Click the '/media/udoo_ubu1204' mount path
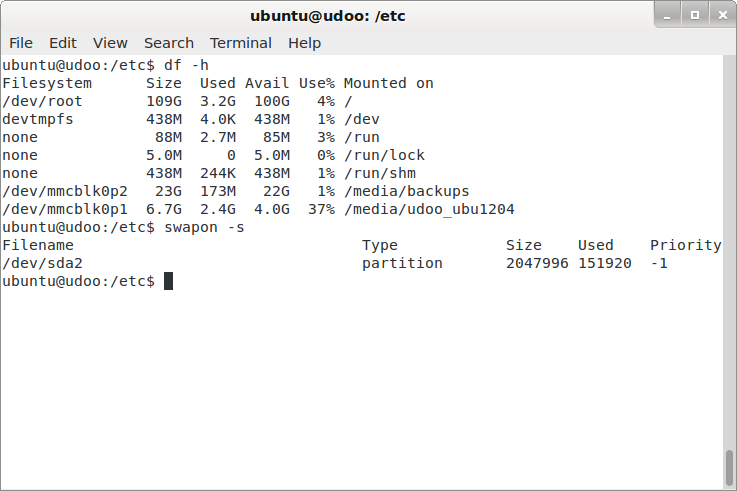The width and height of the screenshot is (737, 491). [x=429, y=210]
